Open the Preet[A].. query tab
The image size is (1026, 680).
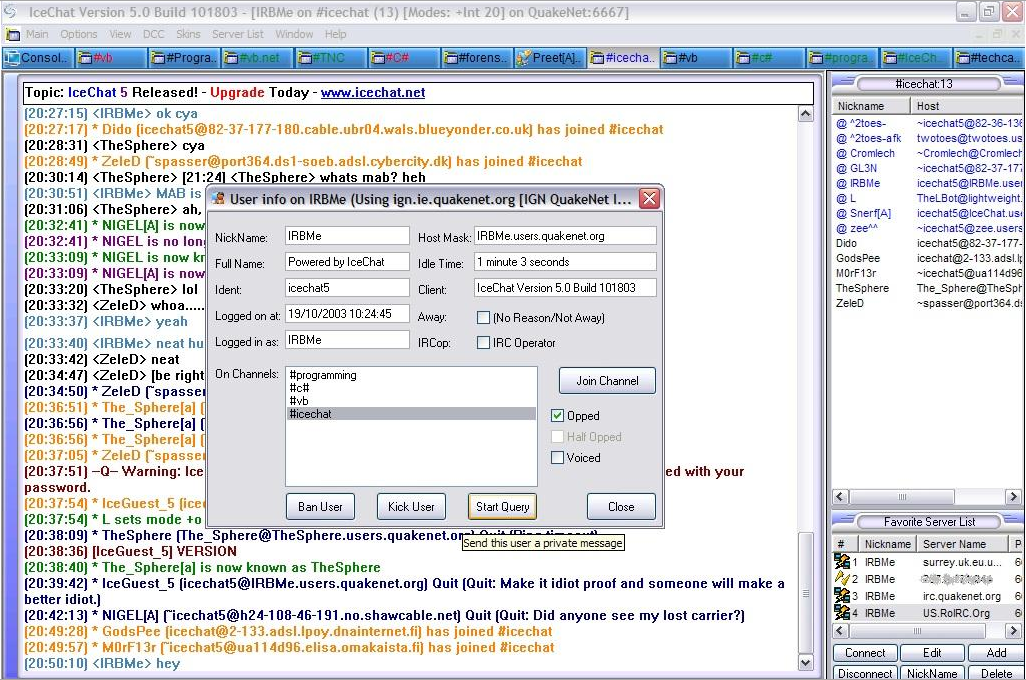click(x=550, y=58)
